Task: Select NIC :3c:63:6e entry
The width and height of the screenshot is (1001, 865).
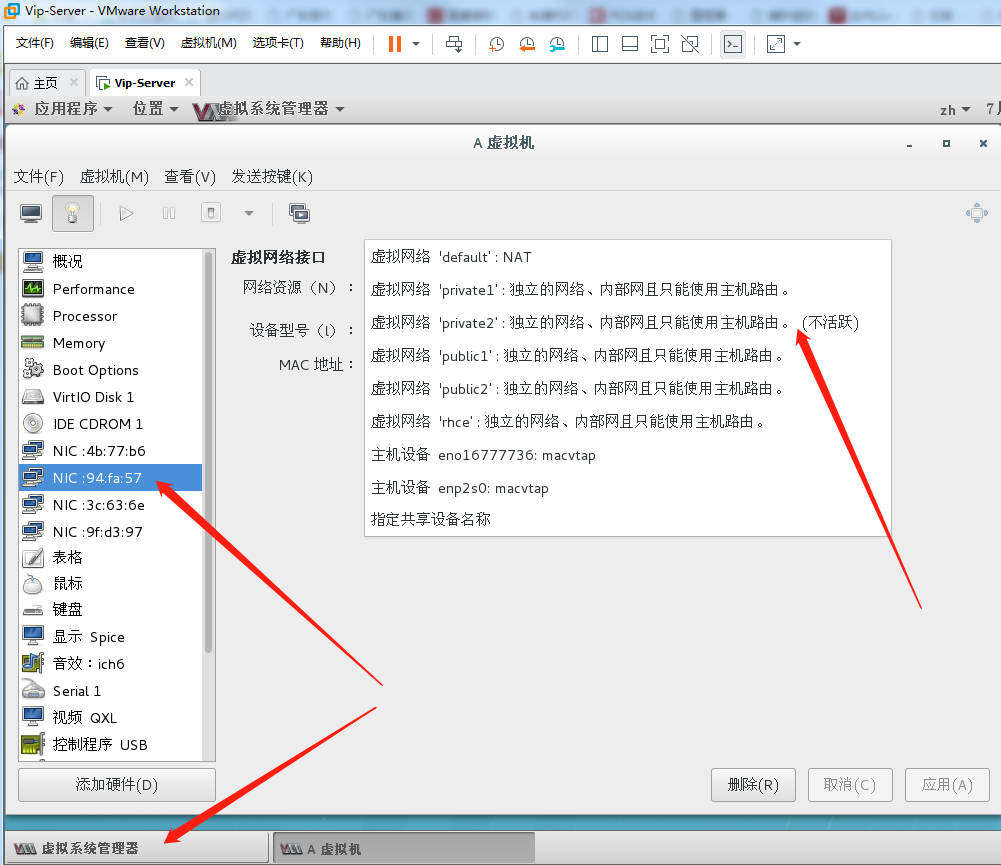Action: 111,505
